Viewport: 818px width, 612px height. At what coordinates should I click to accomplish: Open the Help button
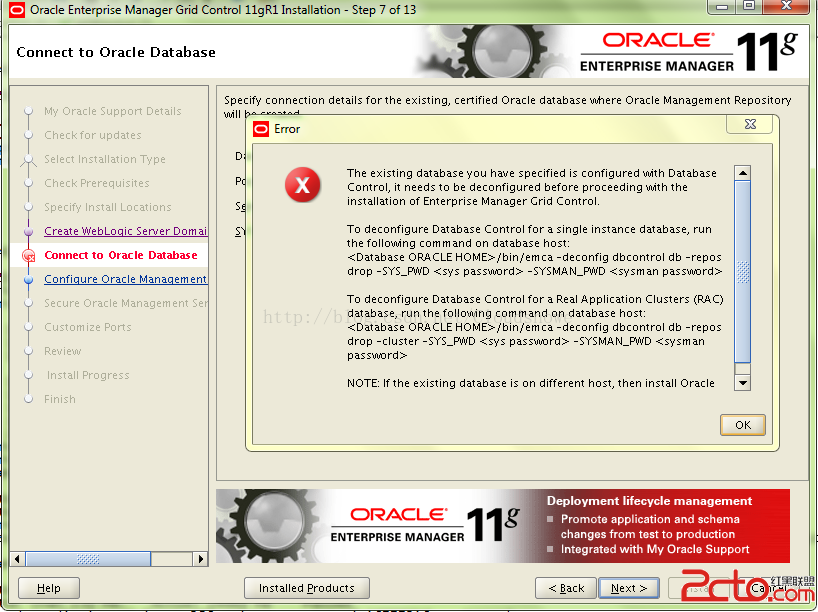coord(49,588)
